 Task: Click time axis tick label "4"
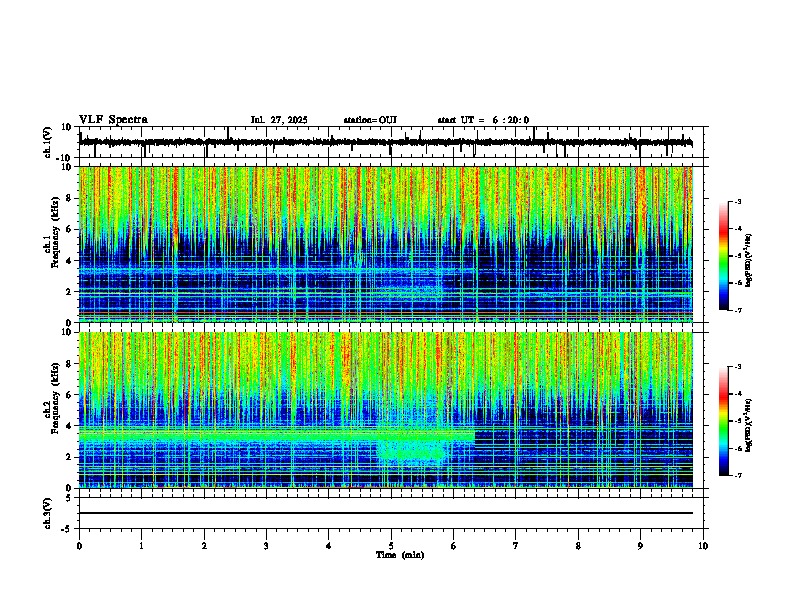tap(329, 546)
